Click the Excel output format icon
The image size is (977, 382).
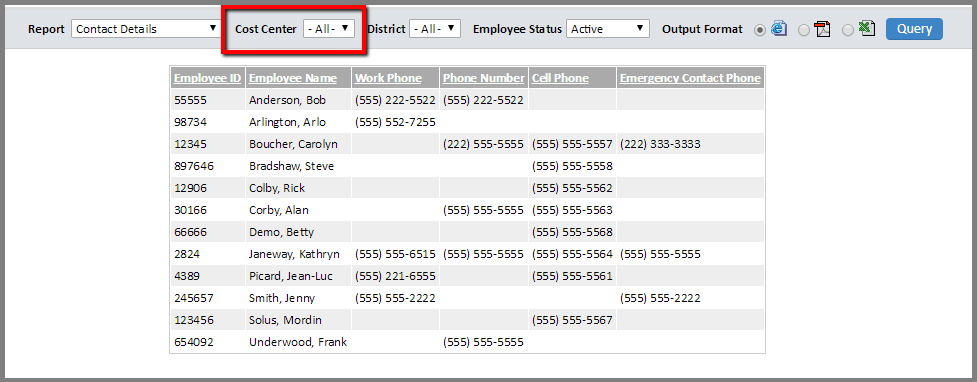click(867, 29)
